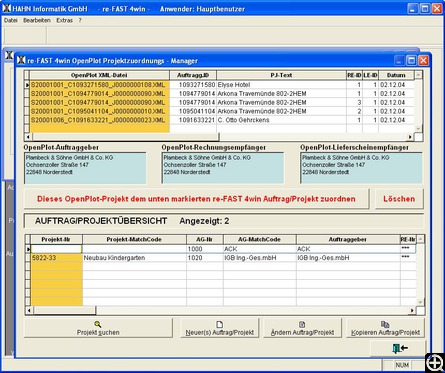
Task: Sort by OpenPlot XML-Datei column header
Action: (x=99, y=75)
